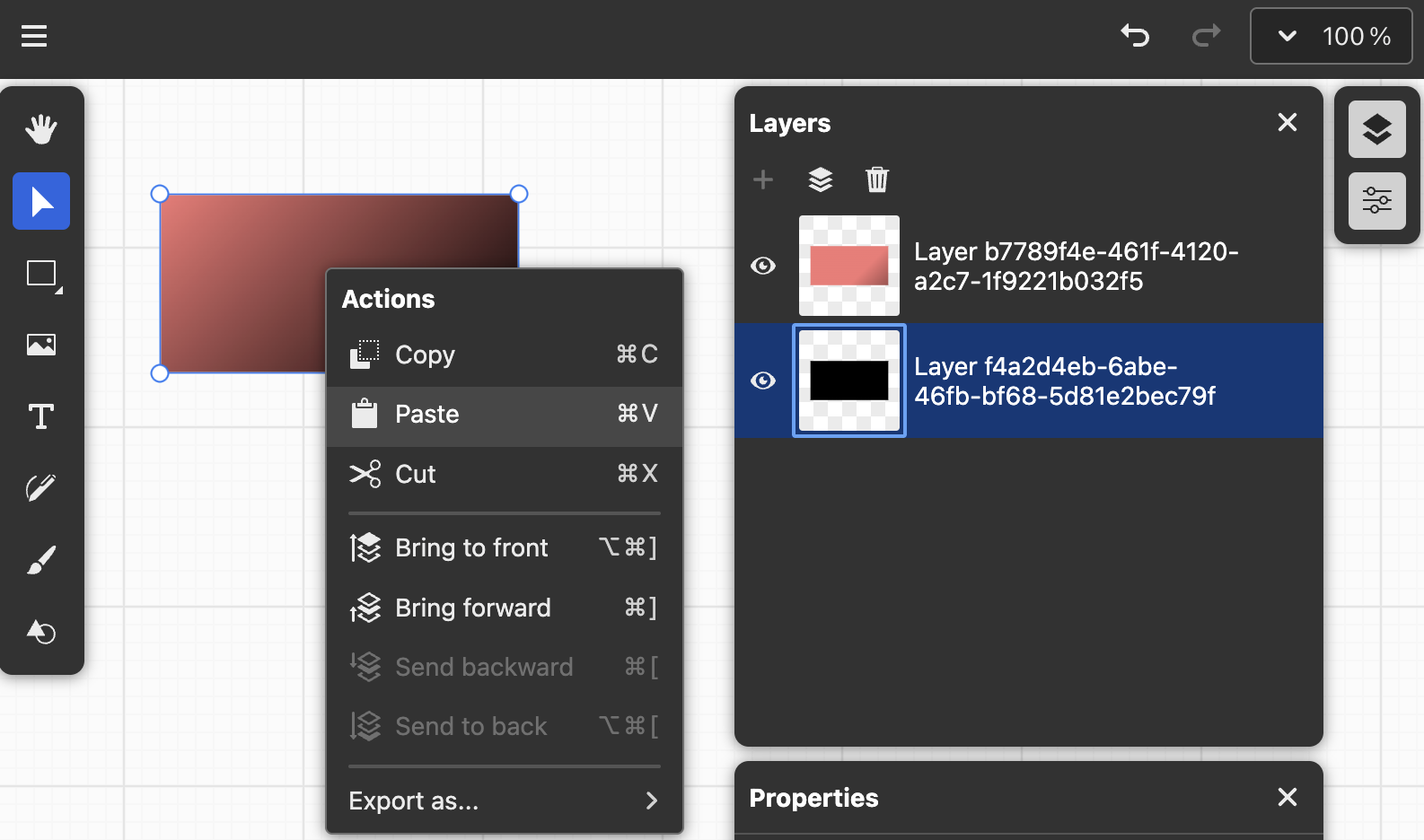Image resolution: width=1424 pixels, height=840 pixels.
Task: Click the undo arrow
Action: (1135, 36)
